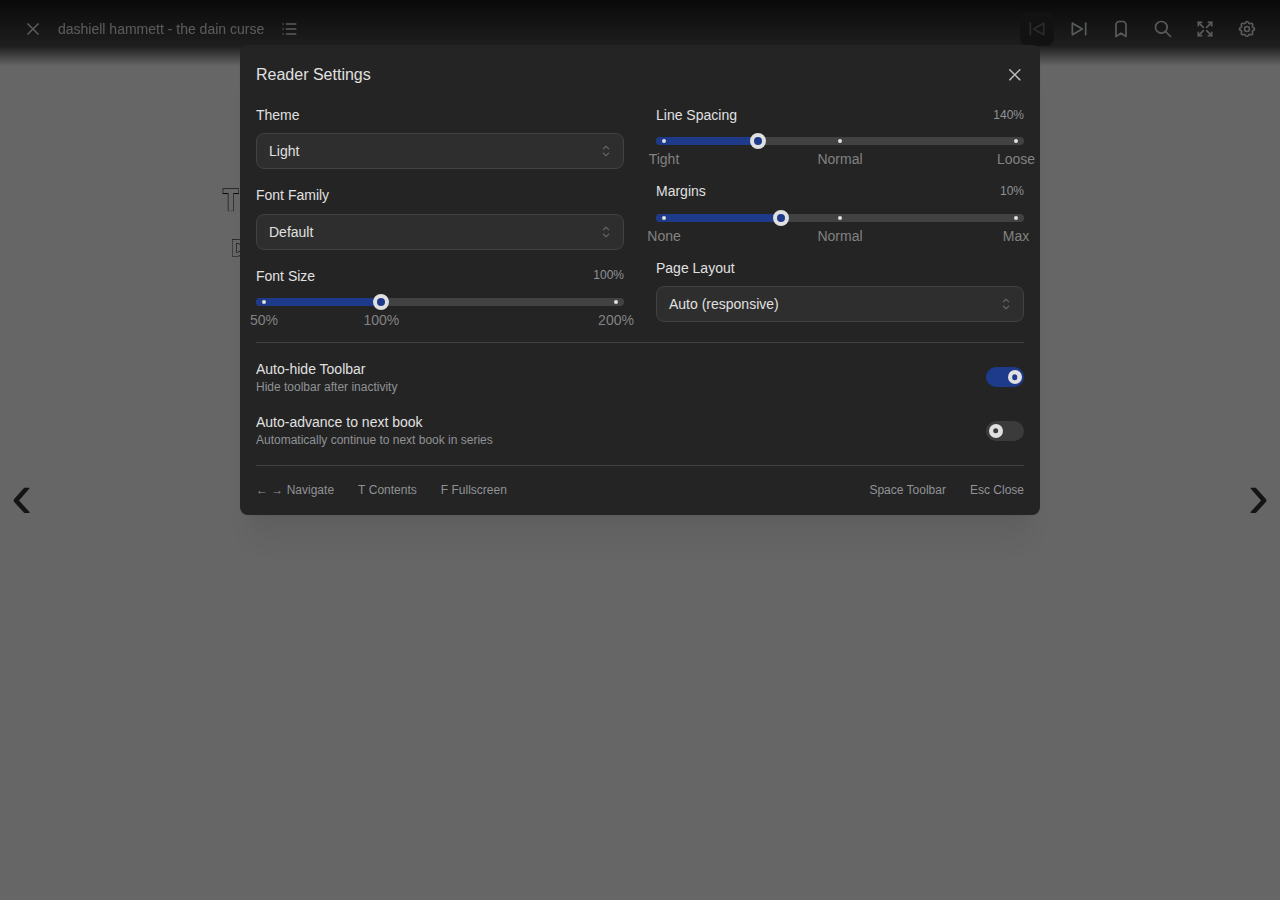The height and width of the screenshot is (900, 1280).
Task: Click the '100%' font size value readout
Action: click(608, 275)
